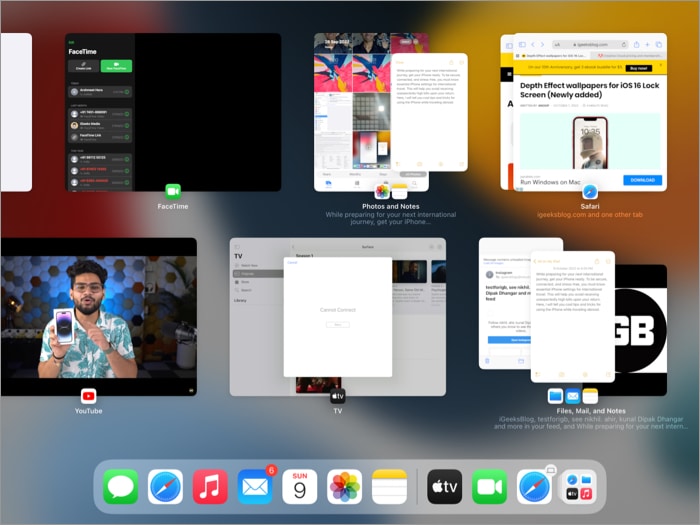
Task: Click 'igeeksblog.com and one other tab' caption
Action: click(590, 215)
